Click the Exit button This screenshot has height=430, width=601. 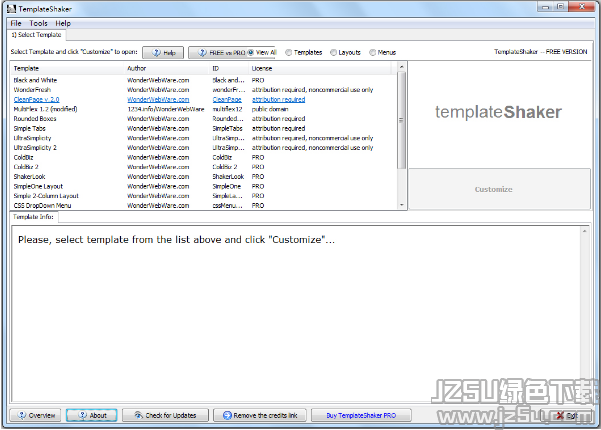click(567, 415)
